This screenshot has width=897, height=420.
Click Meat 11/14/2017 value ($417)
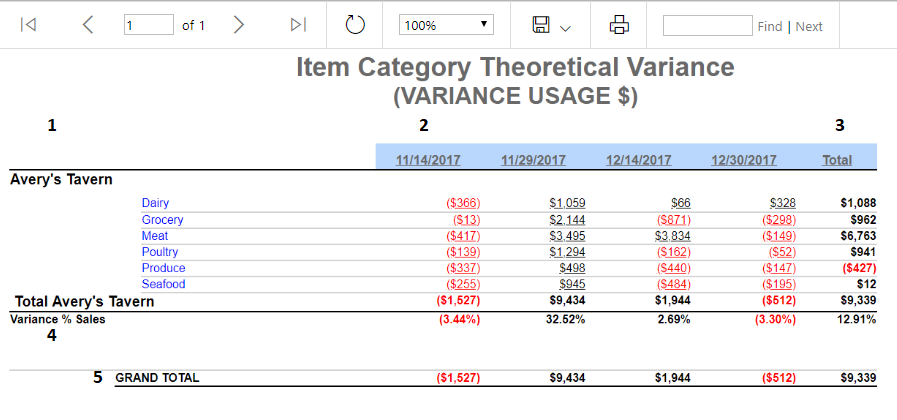[x=463, y=236]
